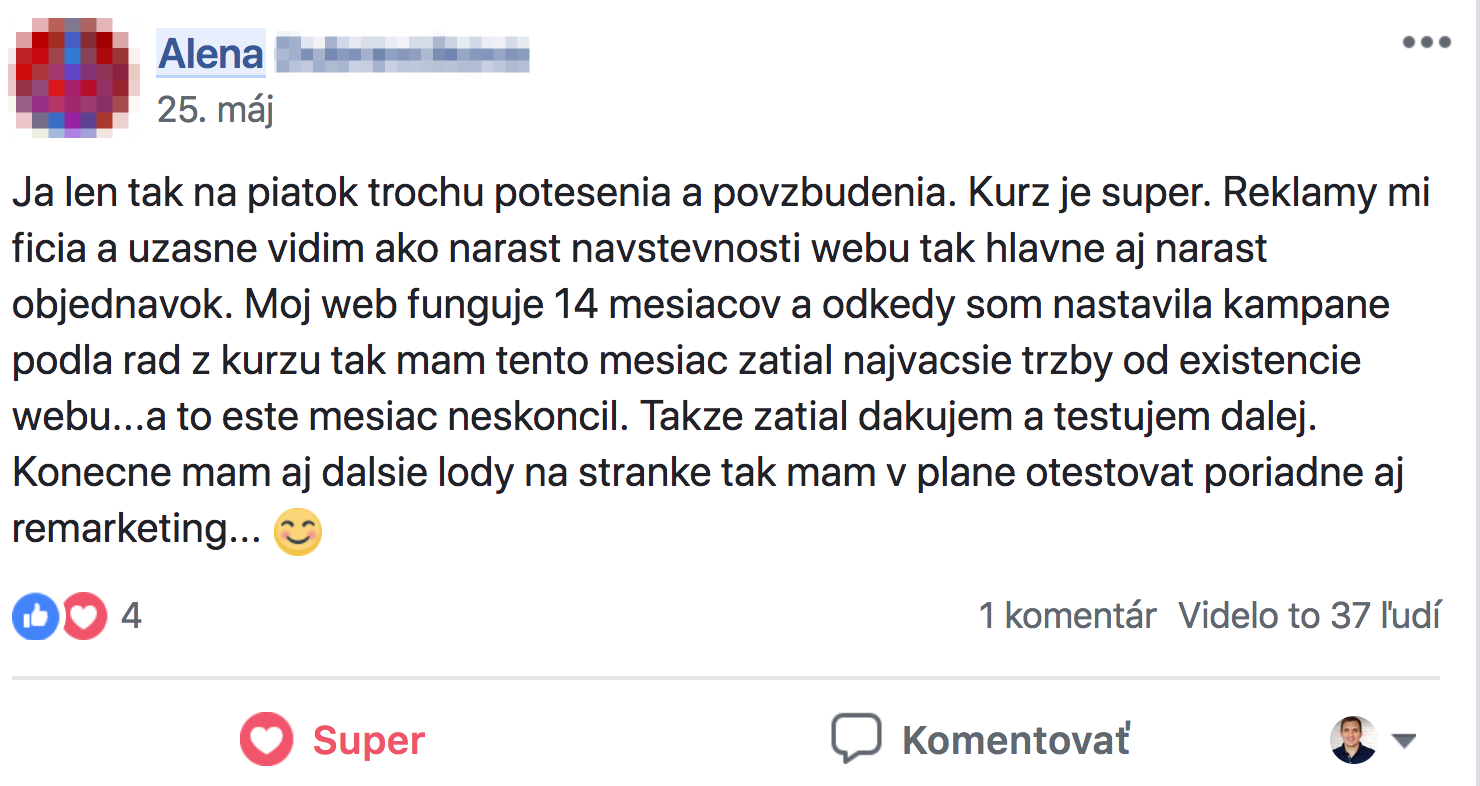Click the blue thumbs-up reaction icon
Screen dimensions: 1480x786
point(36,616)
